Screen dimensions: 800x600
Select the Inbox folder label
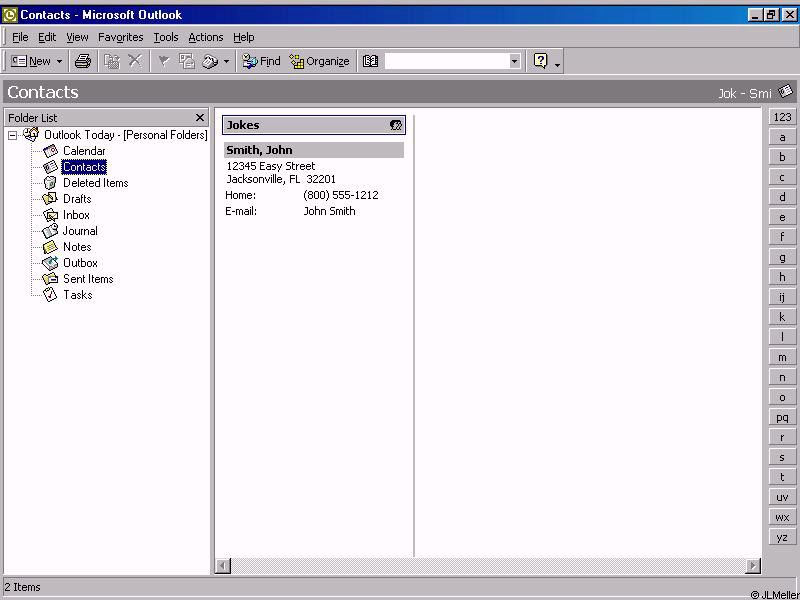pyautogui.click(x=76, y=215)
